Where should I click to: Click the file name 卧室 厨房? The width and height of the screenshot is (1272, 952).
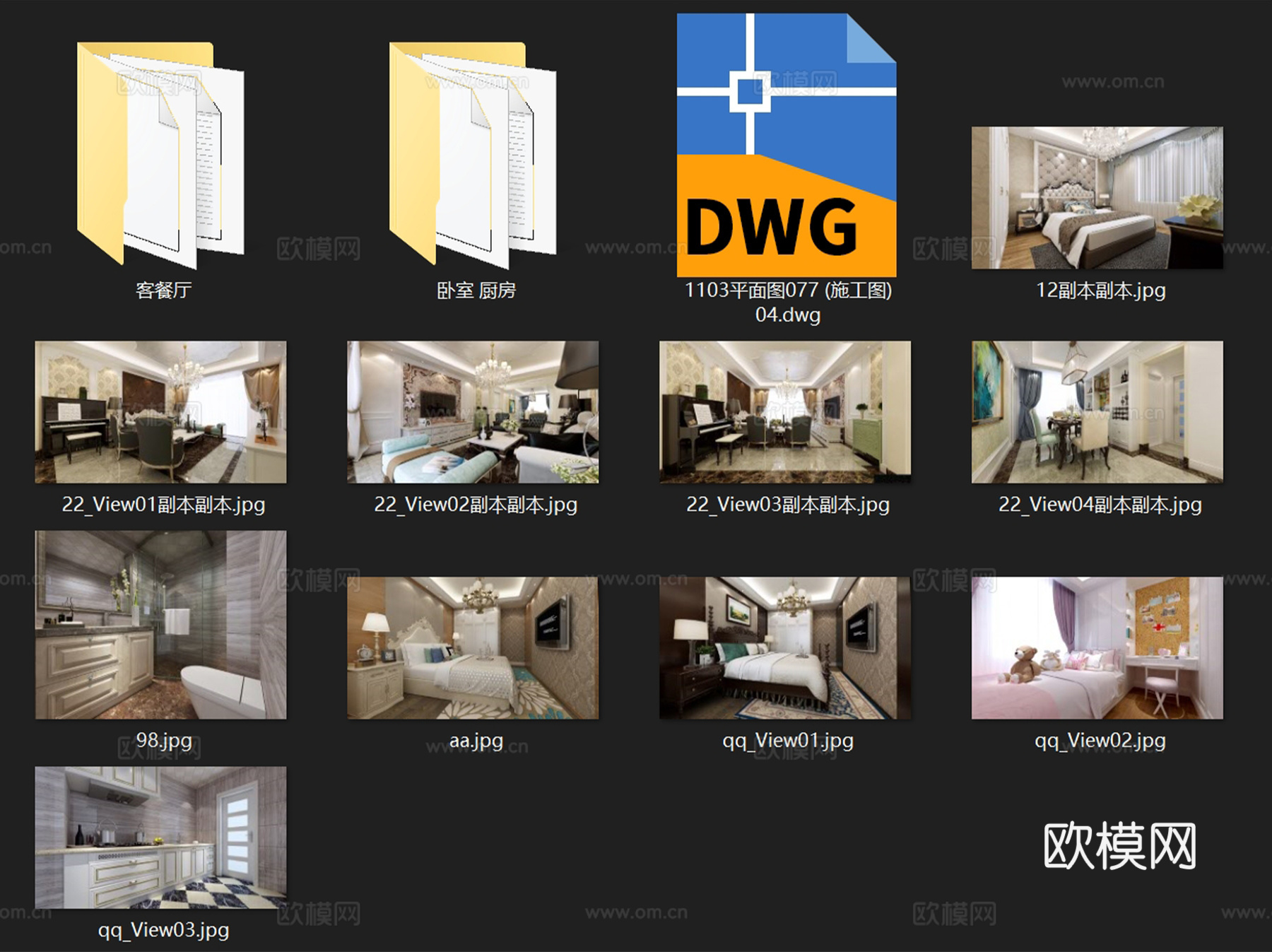(x=476, y=290)
